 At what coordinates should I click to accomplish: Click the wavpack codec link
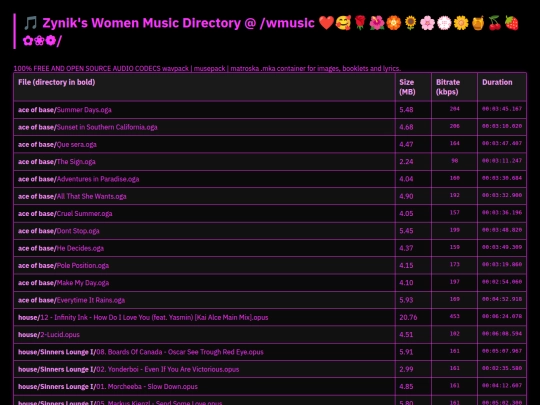coord(175,68)
